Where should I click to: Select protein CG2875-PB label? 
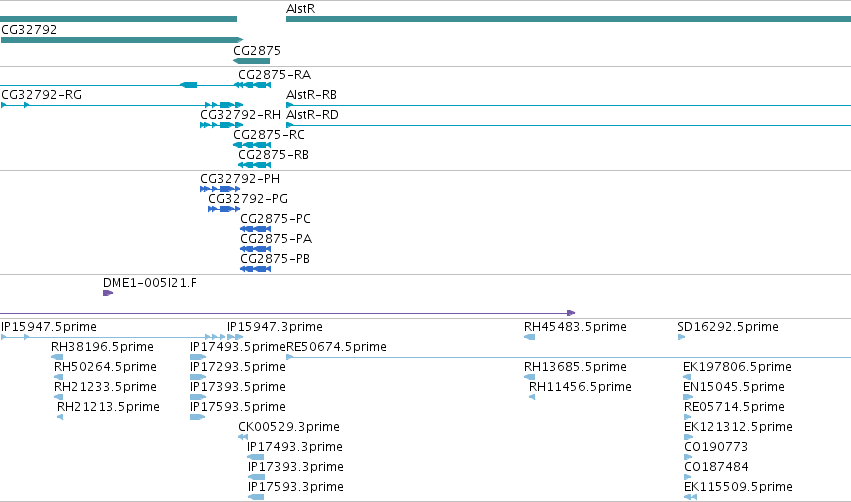point(275,259)
